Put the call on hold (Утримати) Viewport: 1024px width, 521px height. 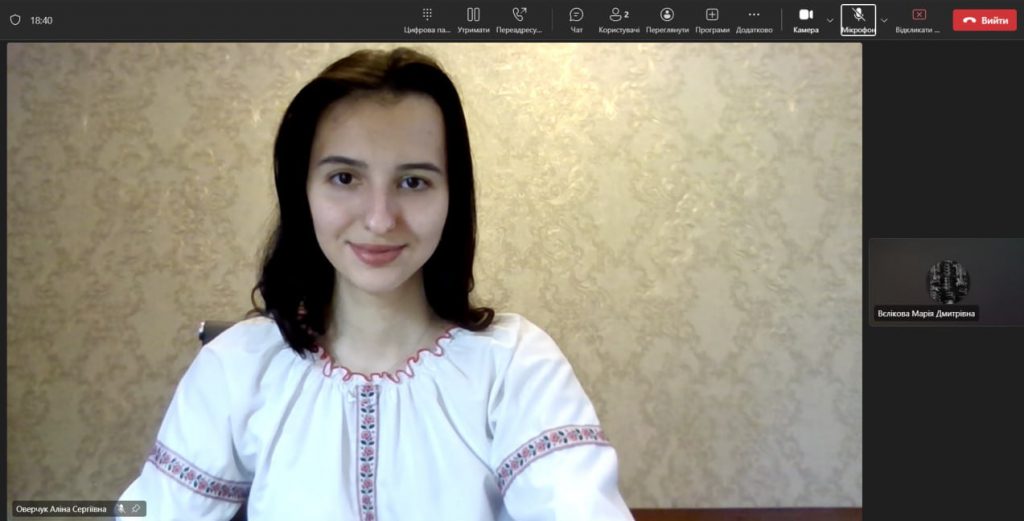pyautogui.click(x=473, y=19)
